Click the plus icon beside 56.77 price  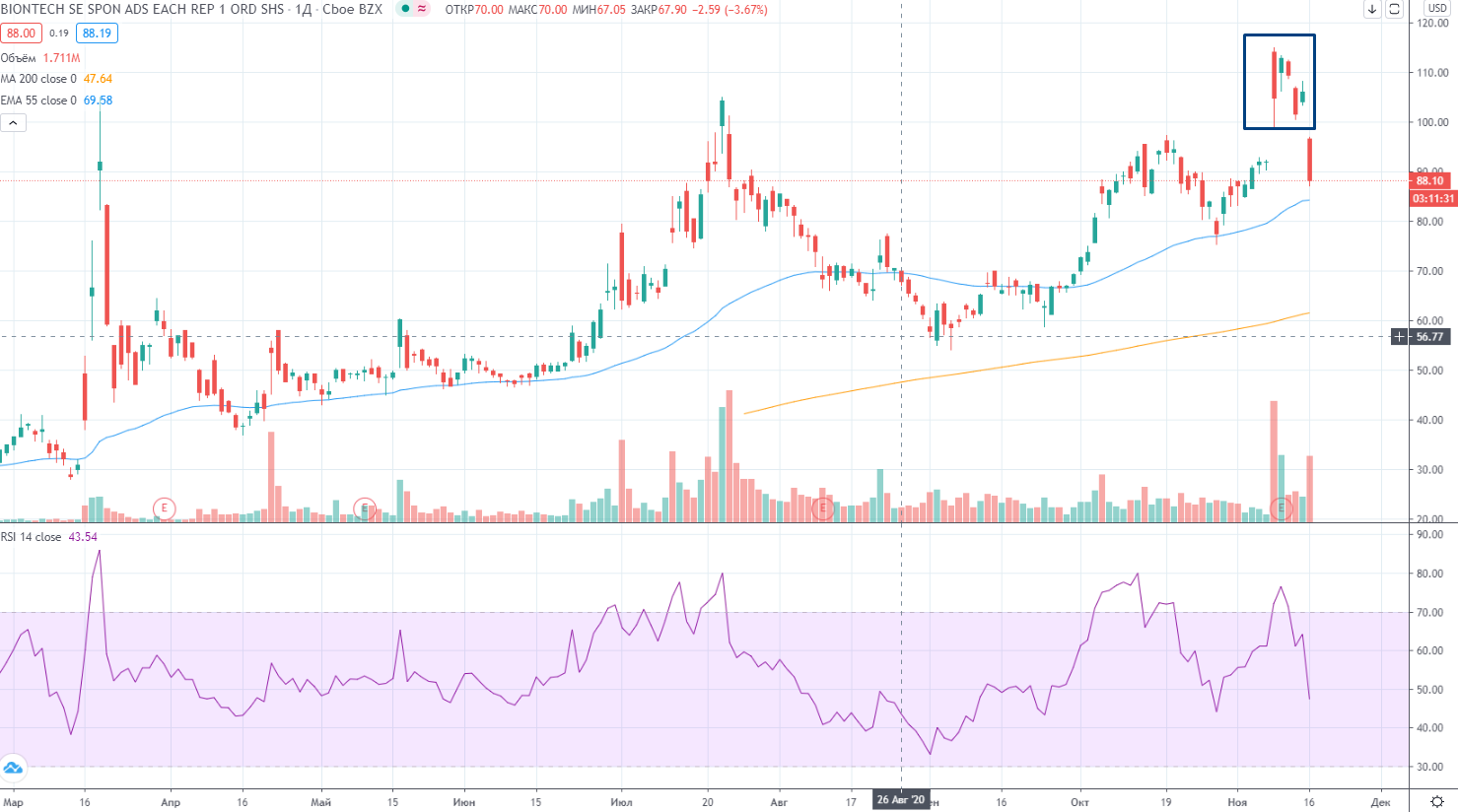coord(1399,337)
